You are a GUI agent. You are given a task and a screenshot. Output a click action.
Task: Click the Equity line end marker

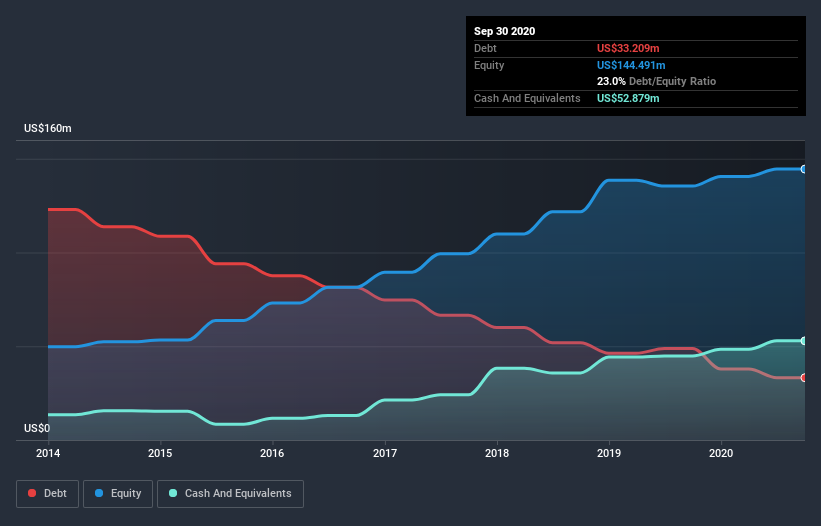tap(804, 169)
